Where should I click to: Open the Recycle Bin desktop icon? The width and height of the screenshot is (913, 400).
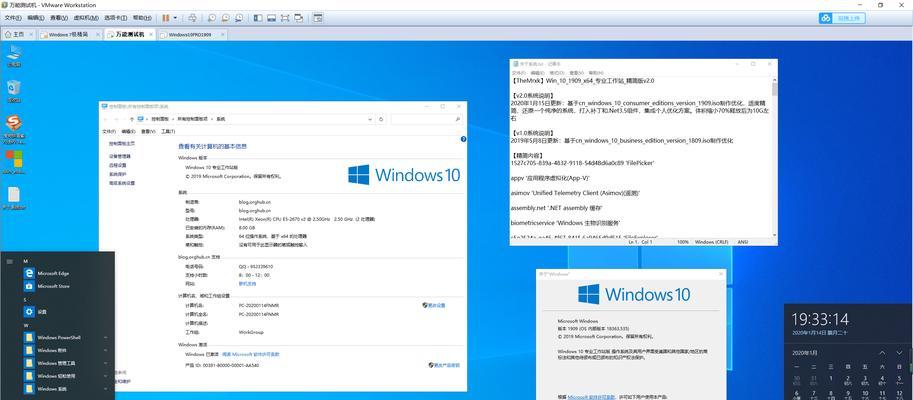pyautogui.click(x=14, y=91)
